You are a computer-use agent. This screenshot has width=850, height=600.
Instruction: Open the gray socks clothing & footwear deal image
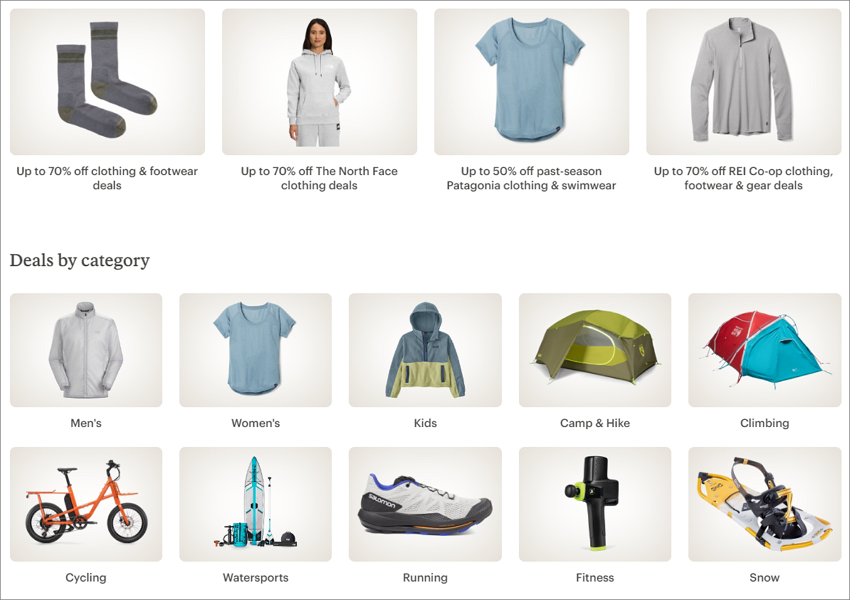click(x=107, y=82)
